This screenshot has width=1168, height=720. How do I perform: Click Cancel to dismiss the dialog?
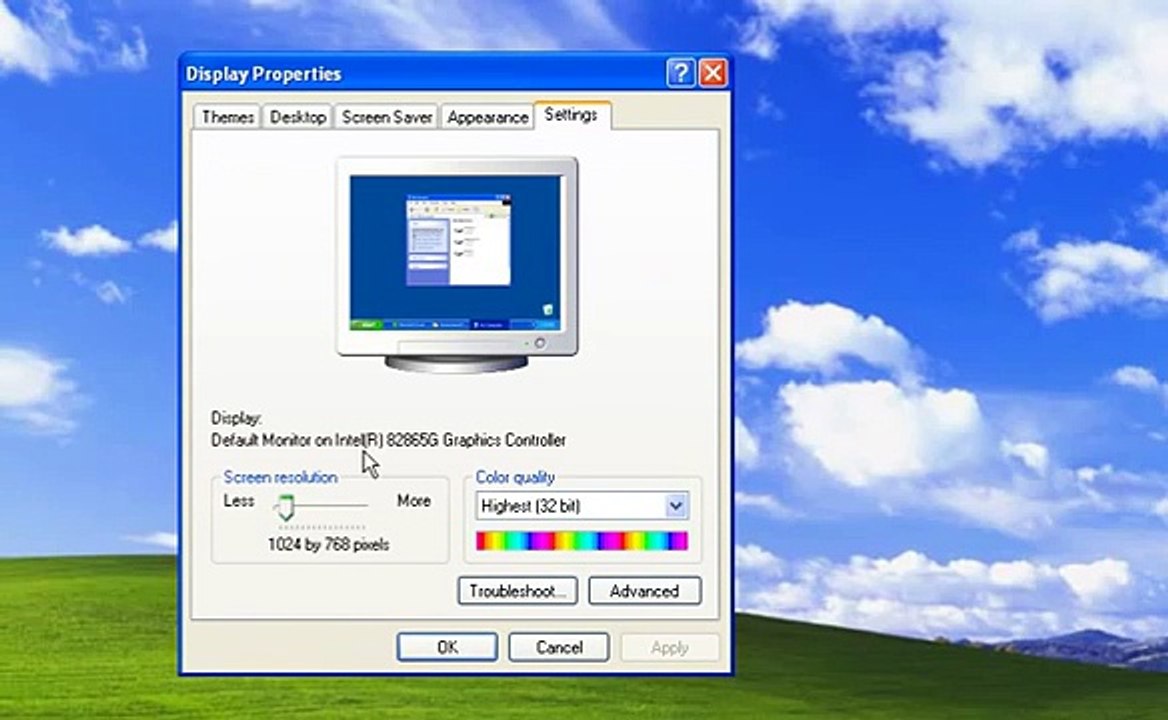(x=559, y=647)
